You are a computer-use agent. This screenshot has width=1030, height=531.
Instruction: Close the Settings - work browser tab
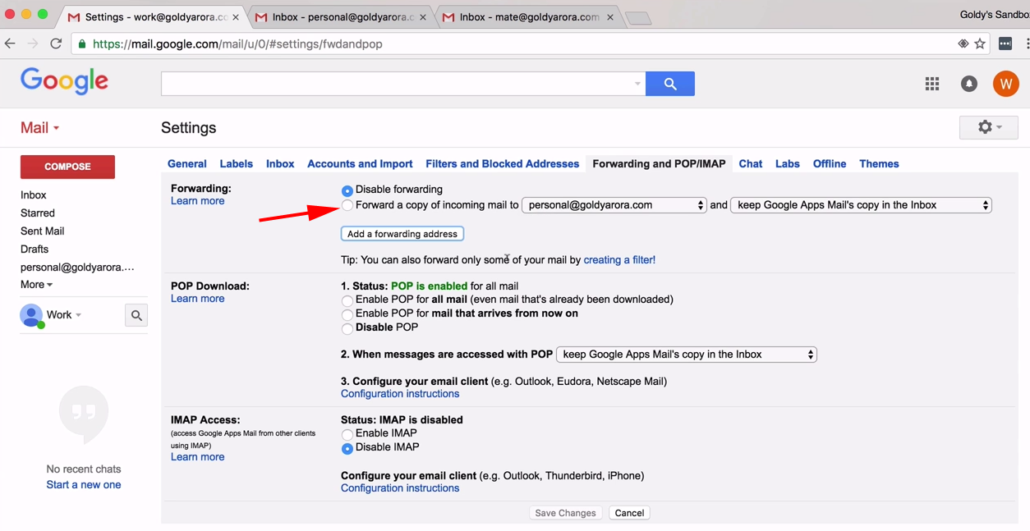click(x=236, y=17)
